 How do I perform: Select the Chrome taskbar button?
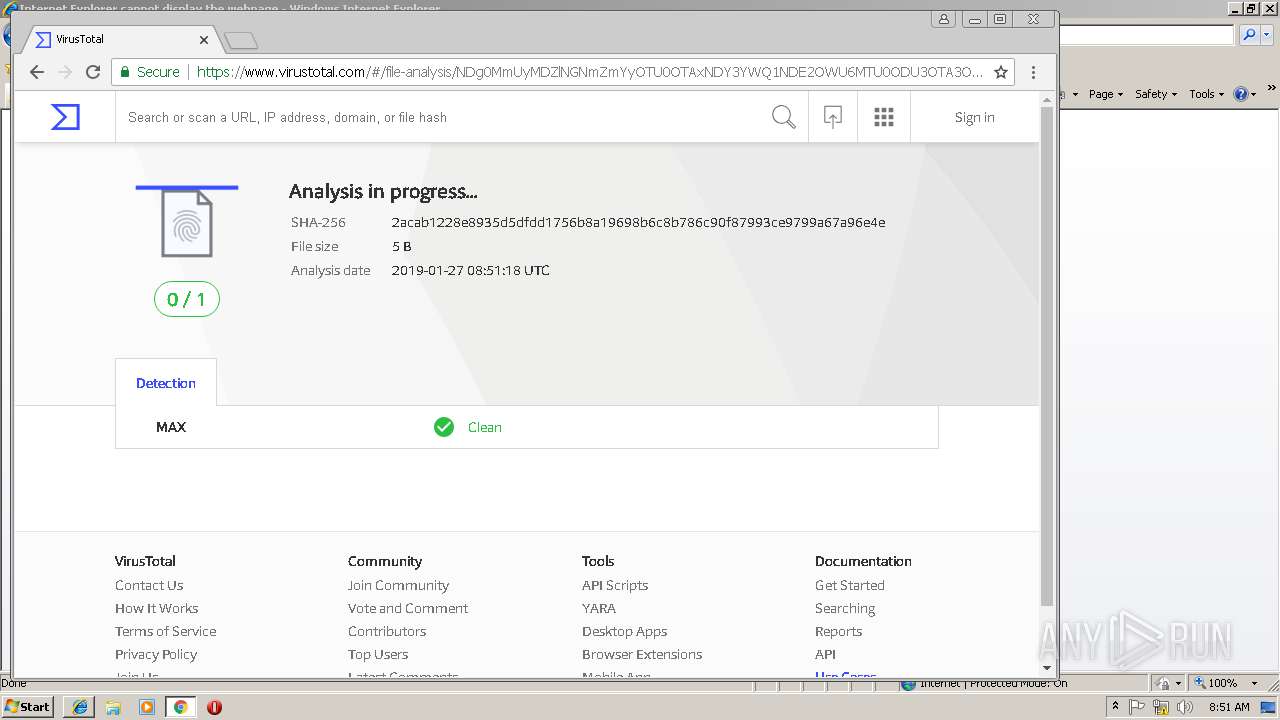coord(180,707)
